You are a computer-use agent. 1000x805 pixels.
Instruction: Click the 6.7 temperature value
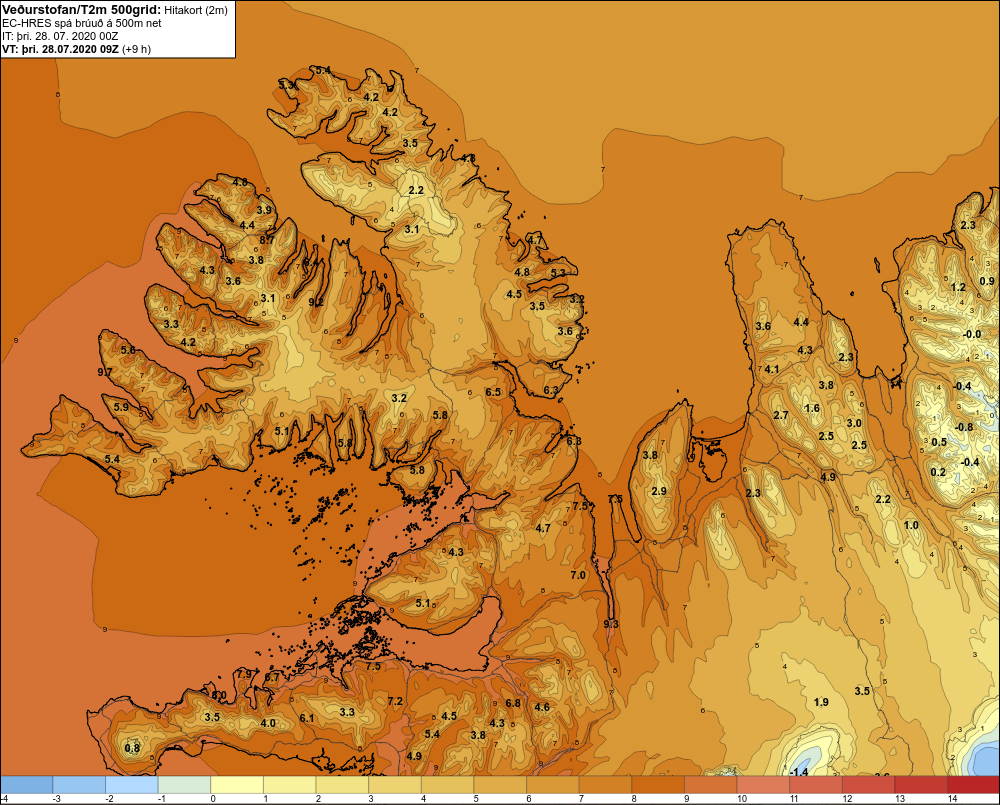click(272, 677)
